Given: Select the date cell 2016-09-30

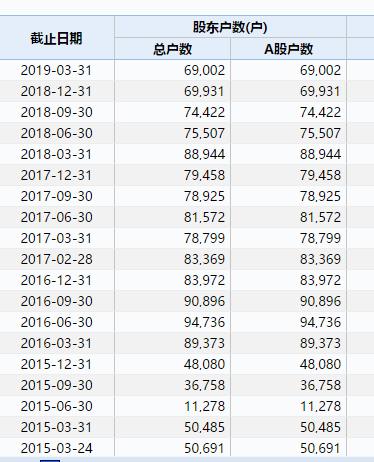Looking at the screenshot, I should click(x=56, y=301).
